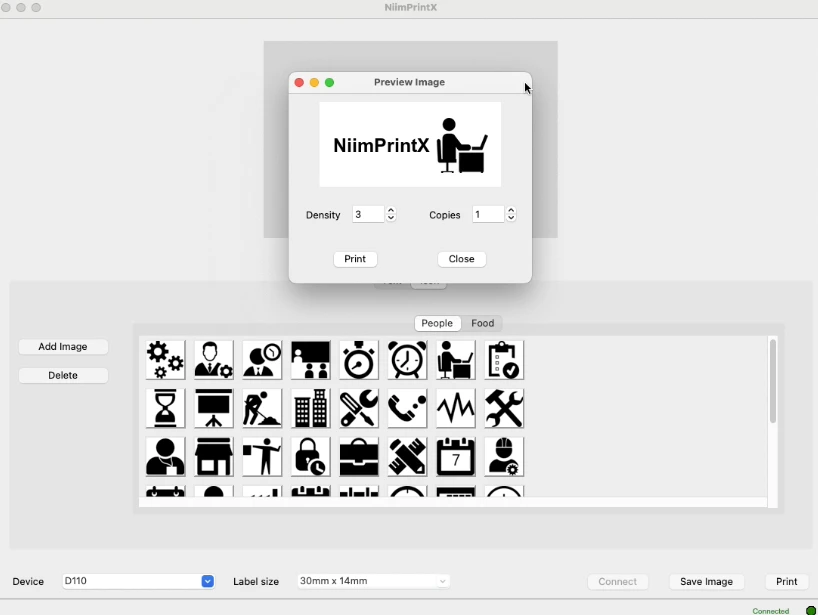Click the icon list vertical scrollbar
Image resolution: width=818 pixels, height=615 pixels.
coord(773,381)
